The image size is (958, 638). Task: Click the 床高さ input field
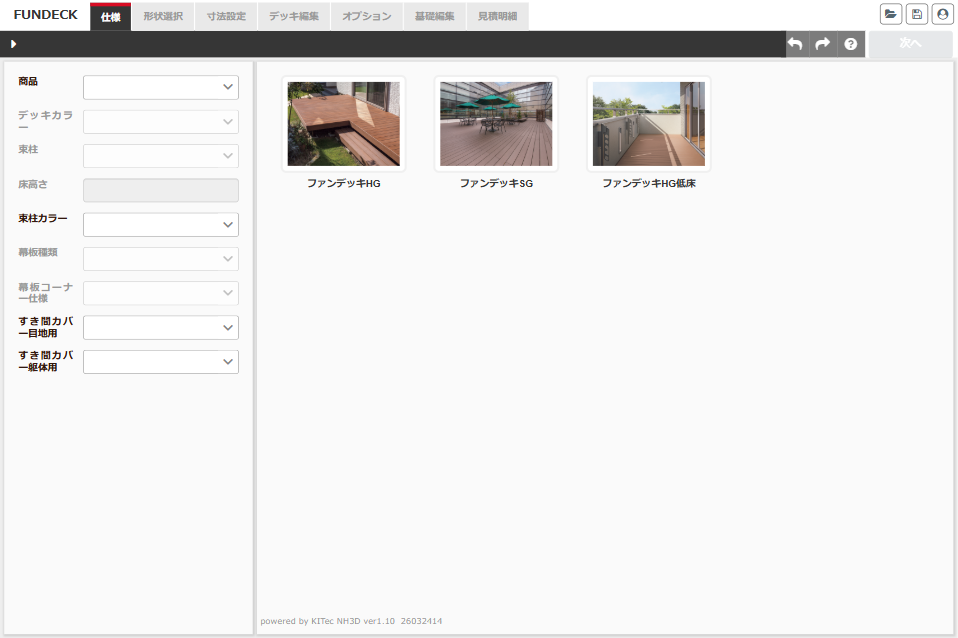tap(160, 190)
